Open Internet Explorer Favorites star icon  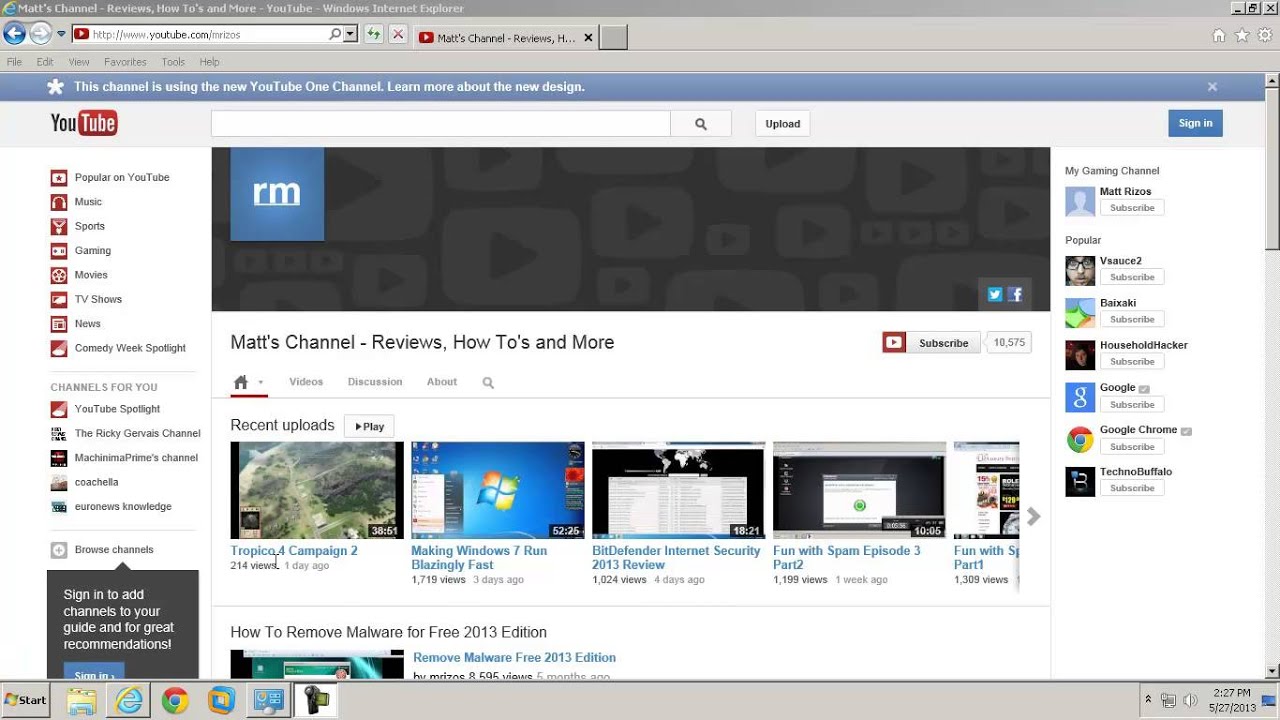point(1242,35)
